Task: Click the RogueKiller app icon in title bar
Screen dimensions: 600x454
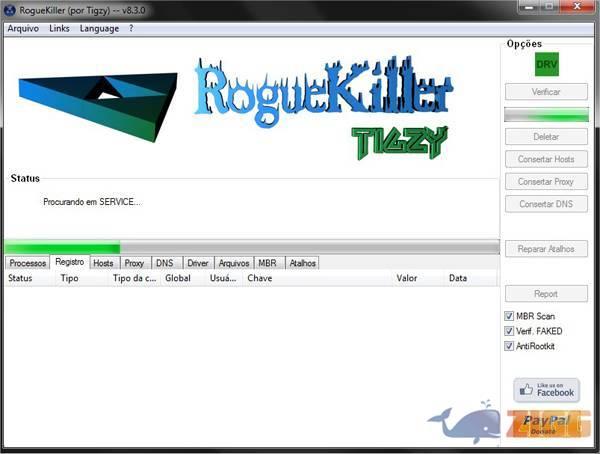Action: pos(11,10)
